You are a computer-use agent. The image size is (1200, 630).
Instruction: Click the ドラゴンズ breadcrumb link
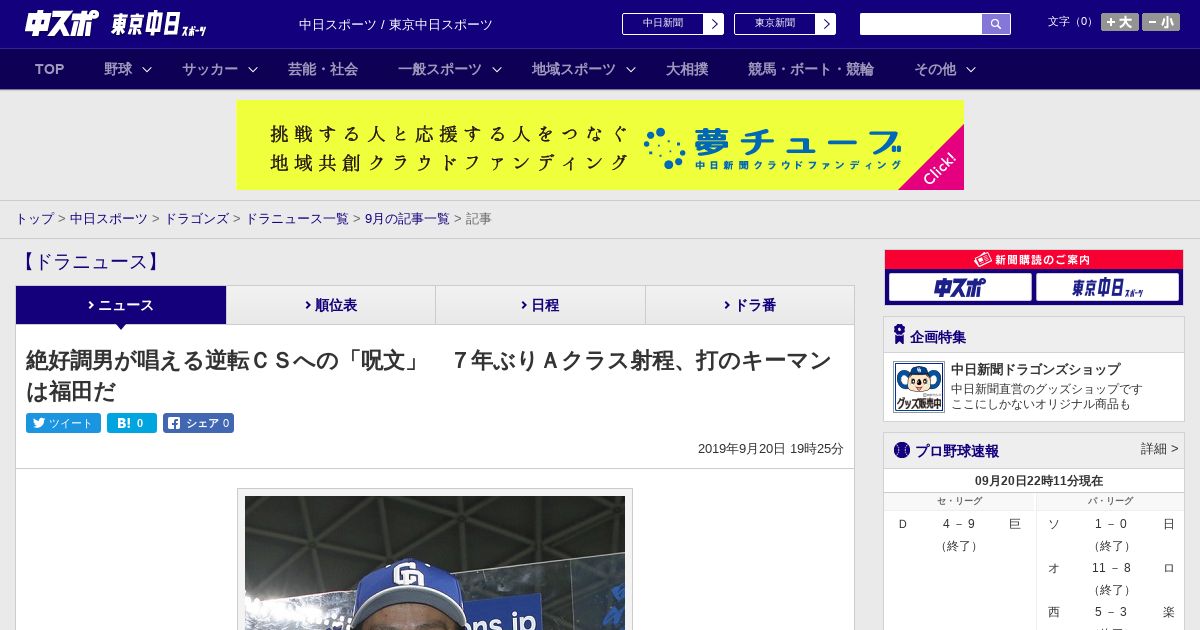(x=197, y=219)
